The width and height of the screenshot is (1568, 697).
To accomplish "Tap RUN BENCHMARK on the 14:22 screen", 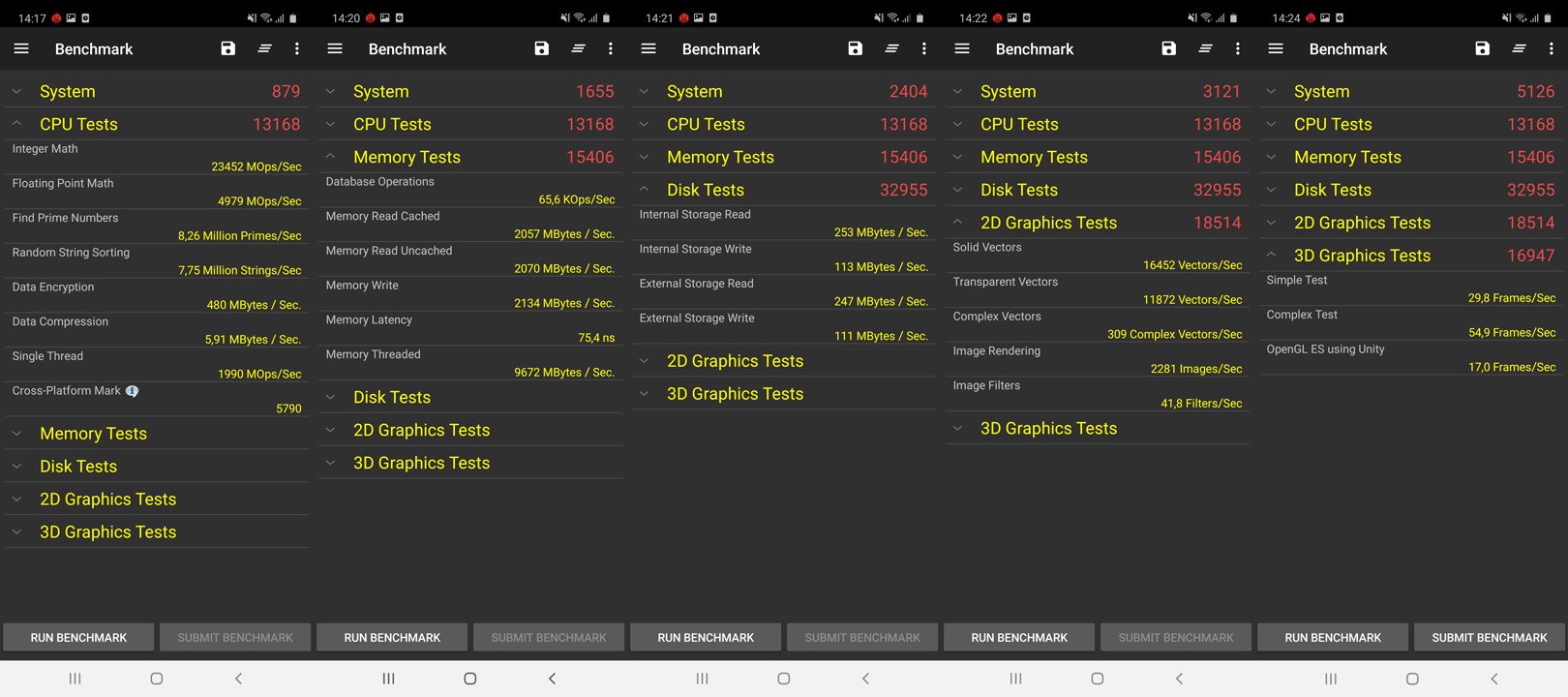I will 1019,637.
